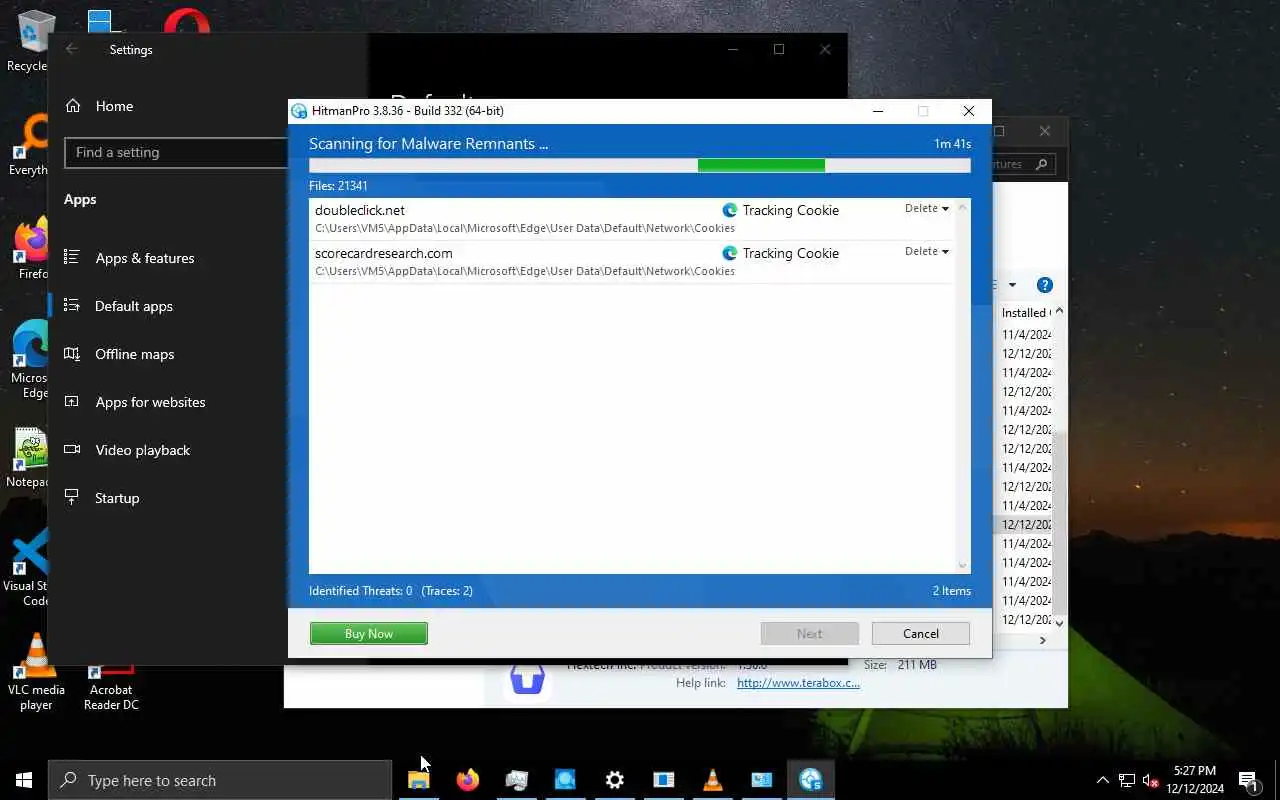Click the 'Files: 21341' counter
This screenshot has height=800, width=1280.
click(x=338, y=186)
